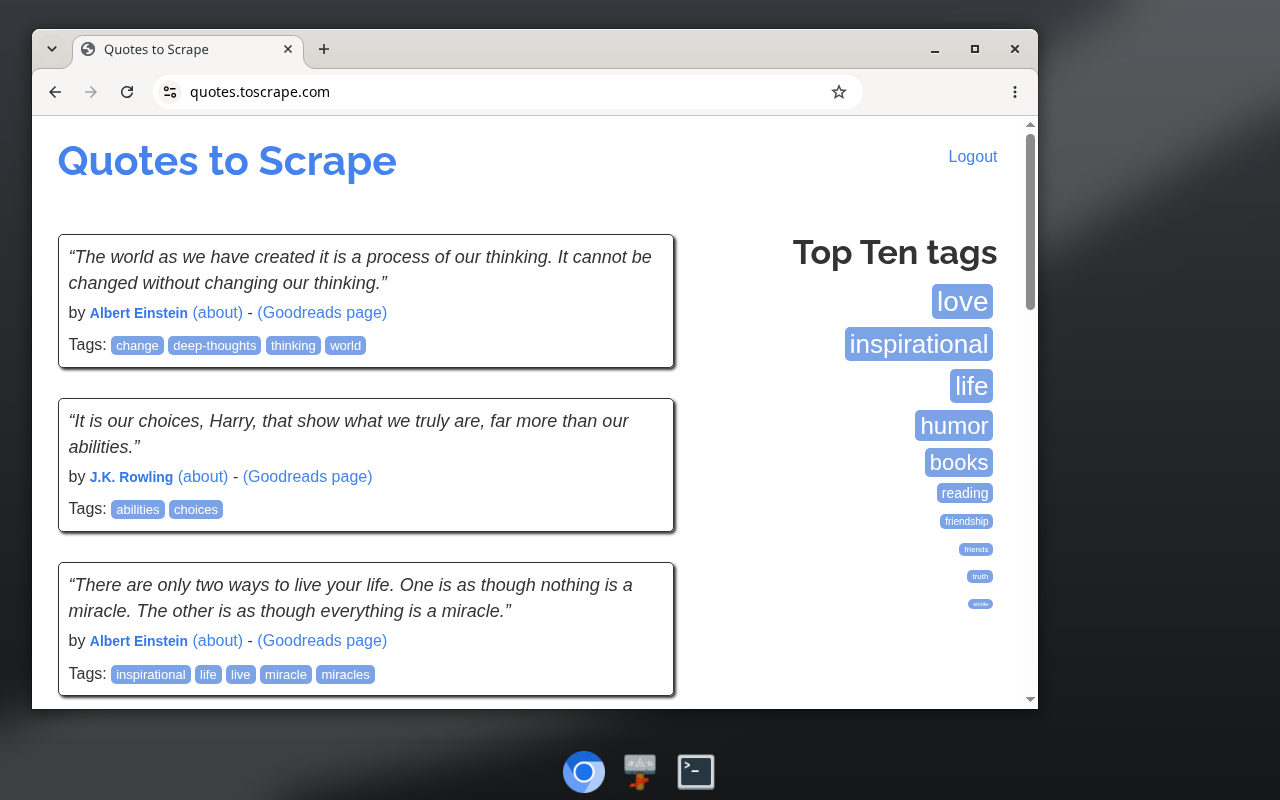The image size is (1280, 800).
Task: Click the 'abilities' tag
Action: (138, 510)
